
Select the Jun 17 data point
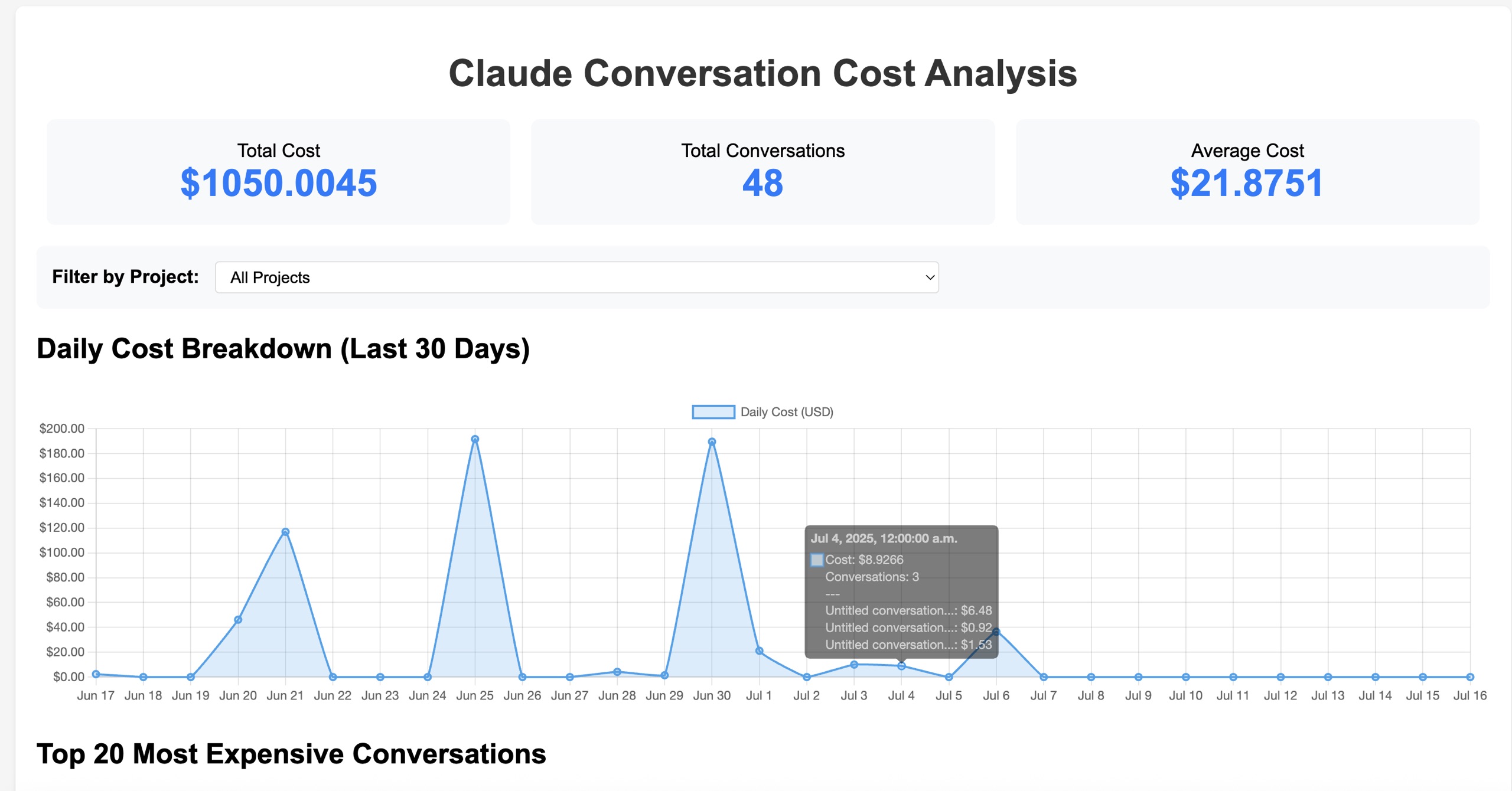pyautogui.click(x=96, y=674)
